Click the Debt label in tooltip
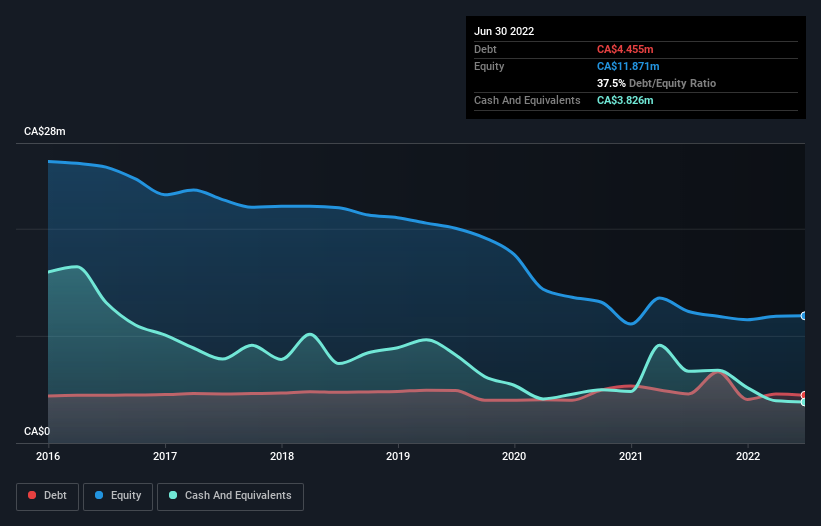Screen dimensions: 821x526 tap(485, 49)
